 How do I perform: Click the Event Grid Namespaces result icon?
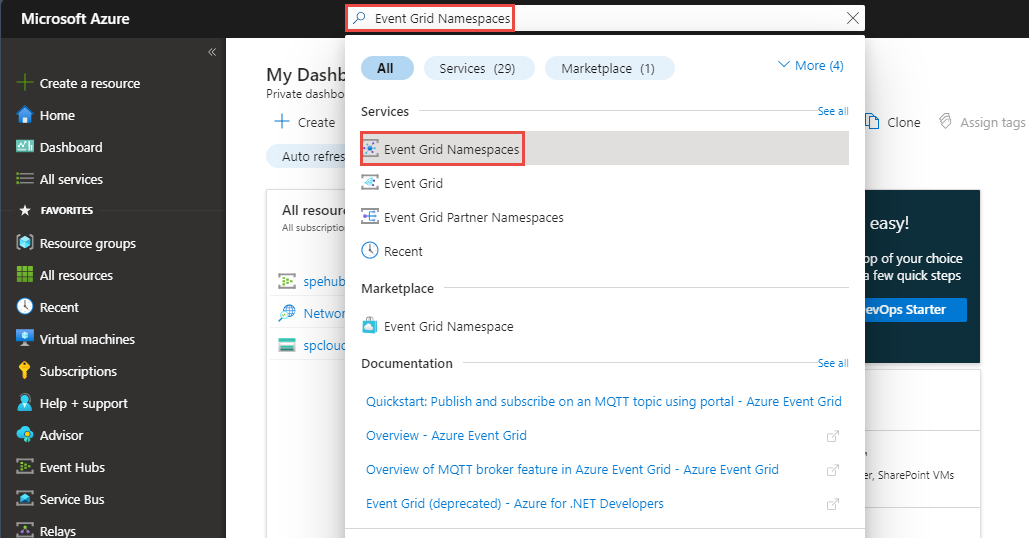click(370, 149)
